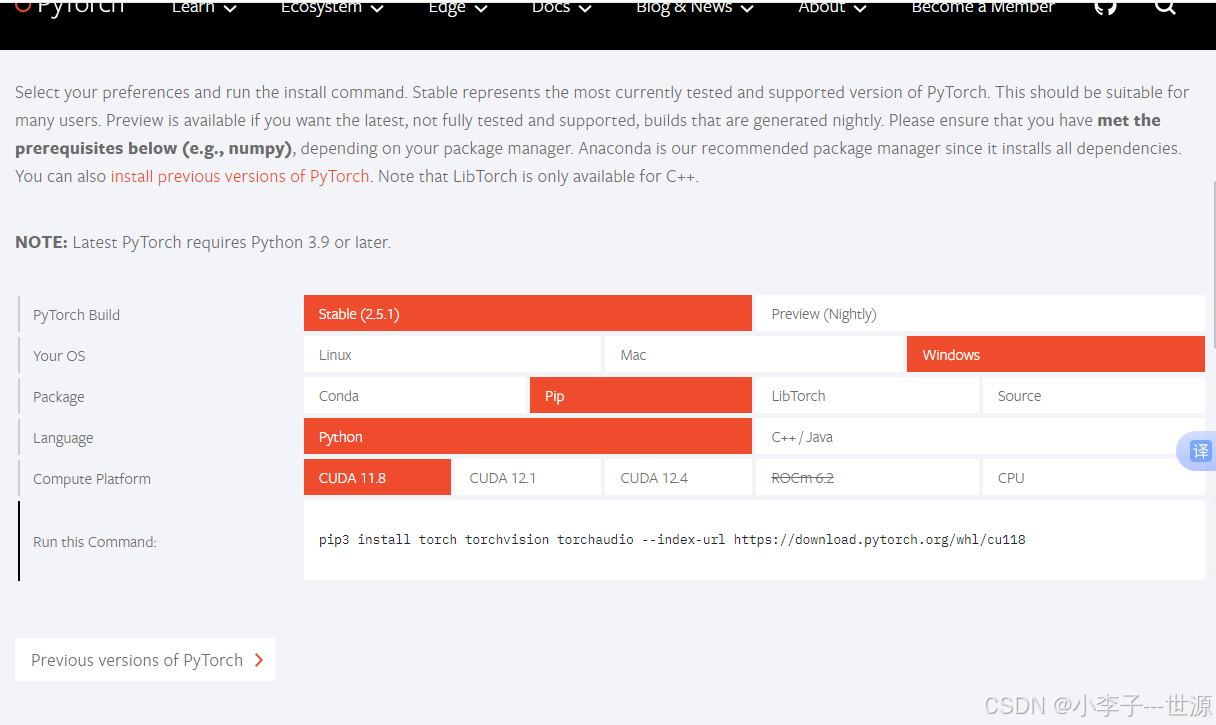Select CUDA 11.8 compute platform
This screenshot has width=1216, height=725.
pos(377,477)
